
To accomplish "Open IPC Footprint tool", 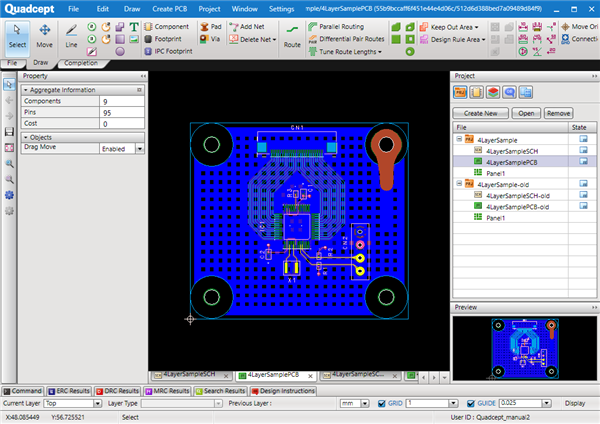I will click(168, 51).
